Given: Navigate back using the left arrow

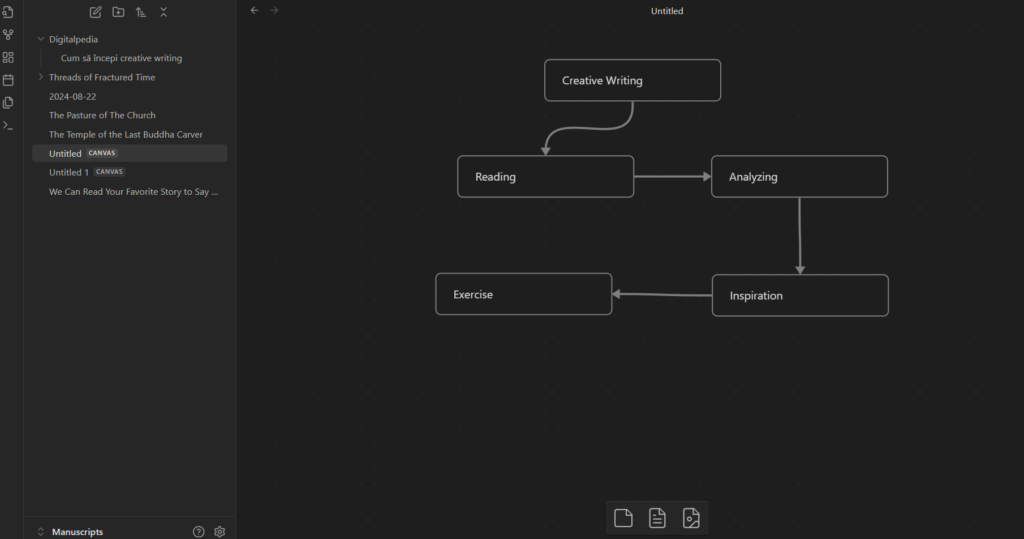Looking at the screenshot, I should (x=254, y=11).
